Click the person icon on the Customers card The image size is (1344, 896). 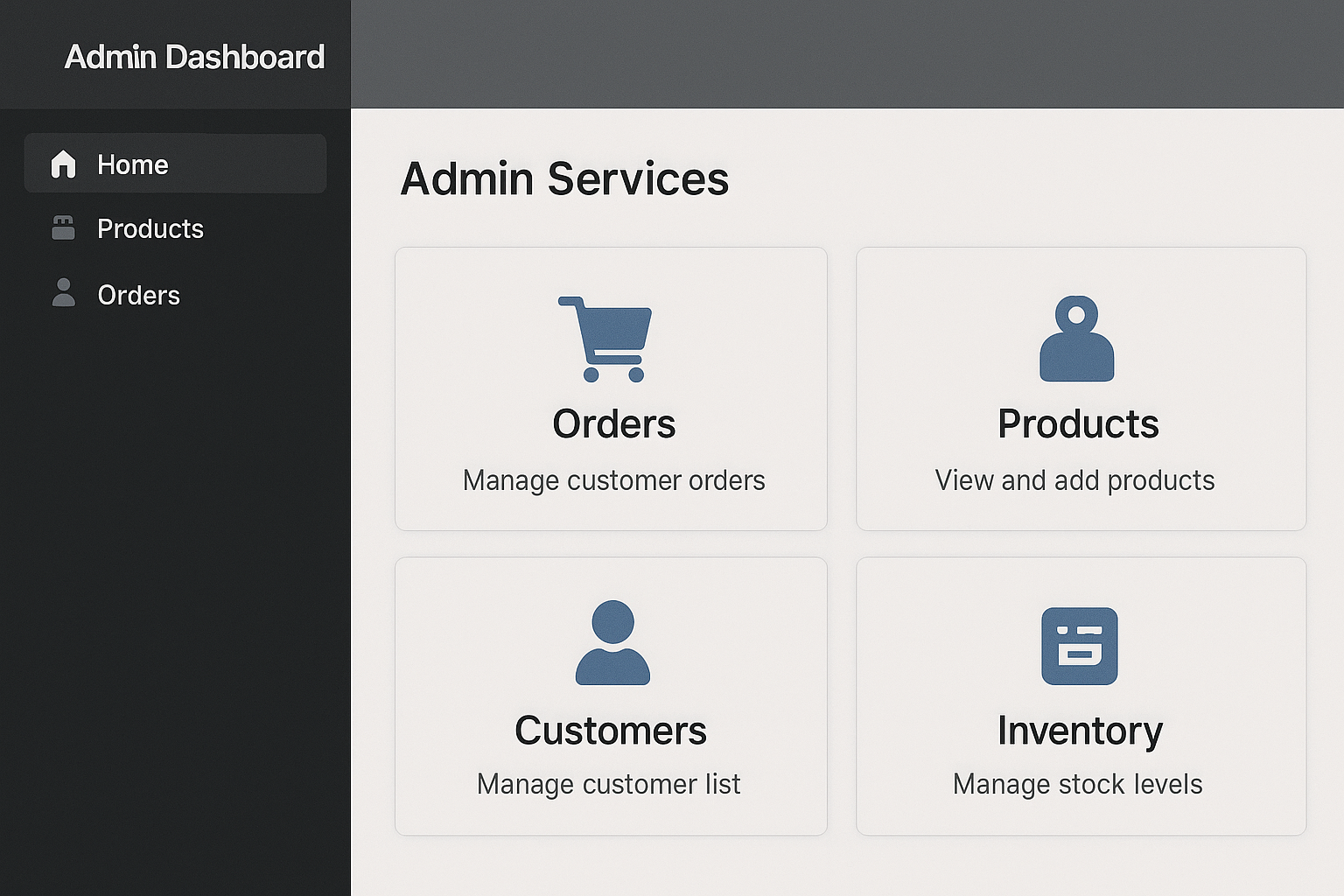[x=612, y=643]
